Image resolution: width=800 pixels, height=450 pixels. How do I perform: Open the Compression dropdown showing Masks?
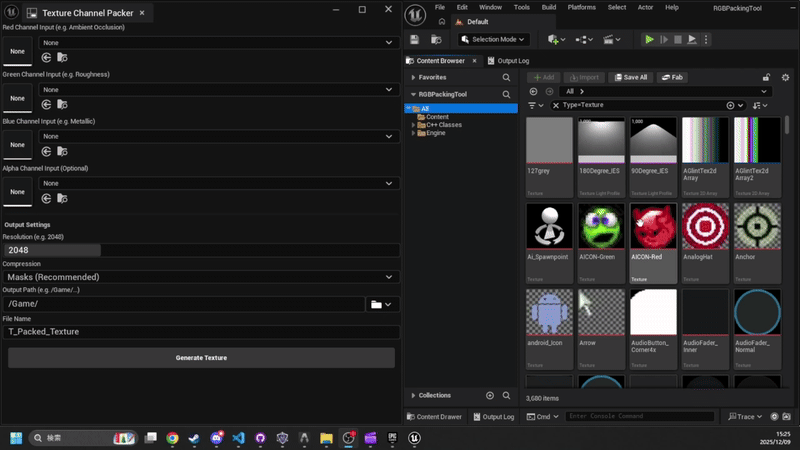[201, 277]
